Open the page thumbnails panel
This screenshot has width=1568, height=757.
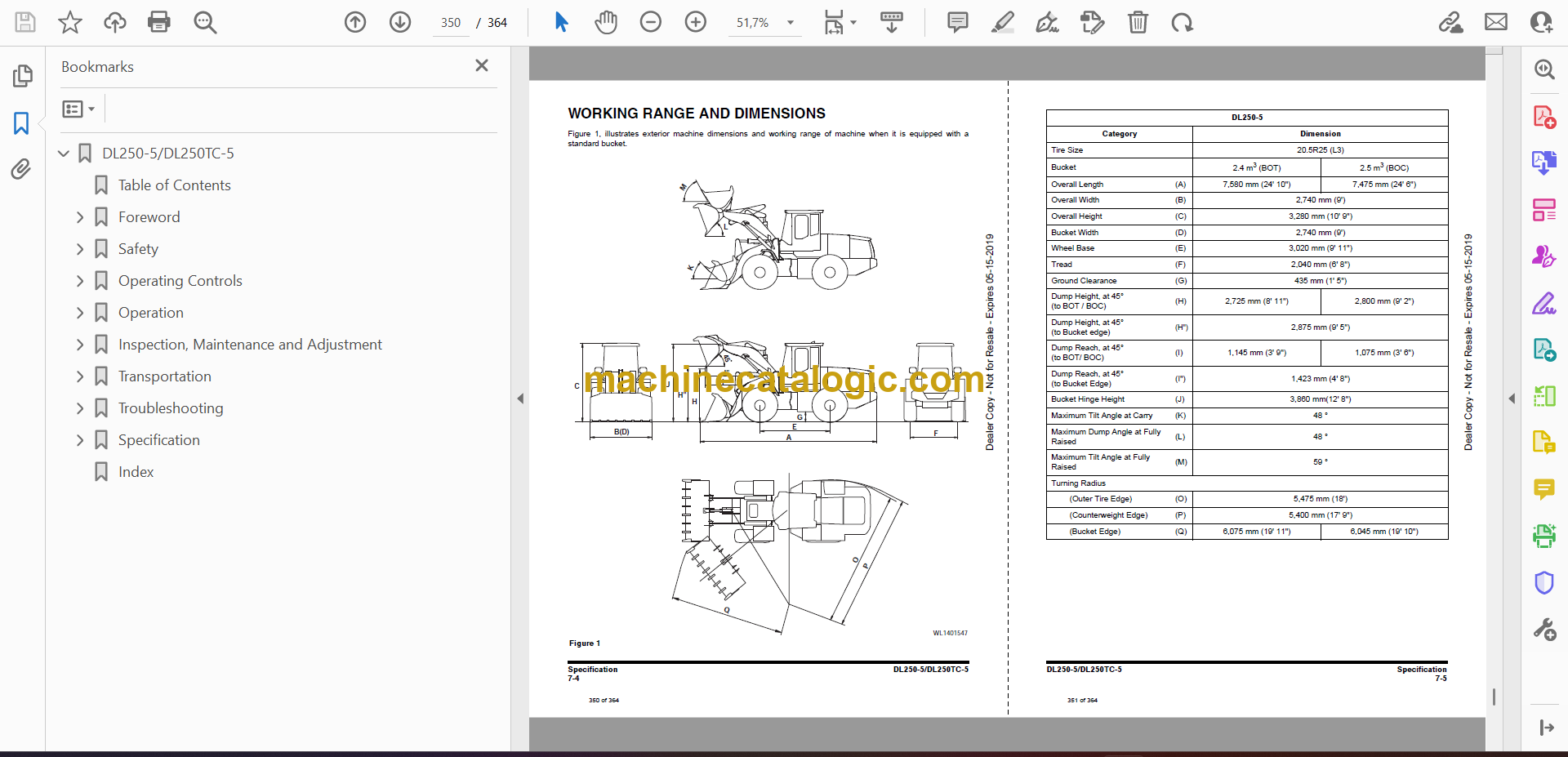[x=23, y=76]
